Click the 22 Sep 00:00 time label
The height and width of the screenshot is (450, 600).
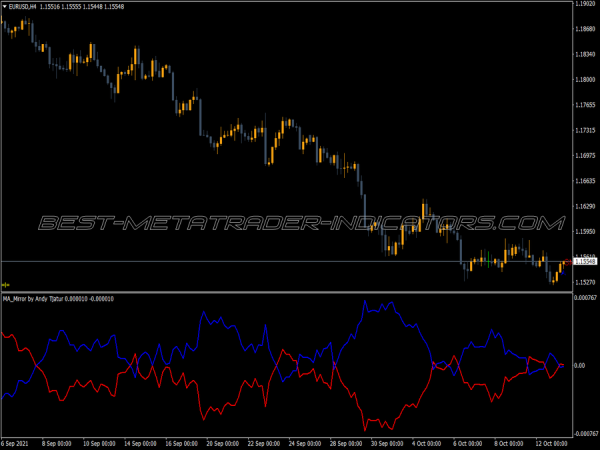(264, 443)
